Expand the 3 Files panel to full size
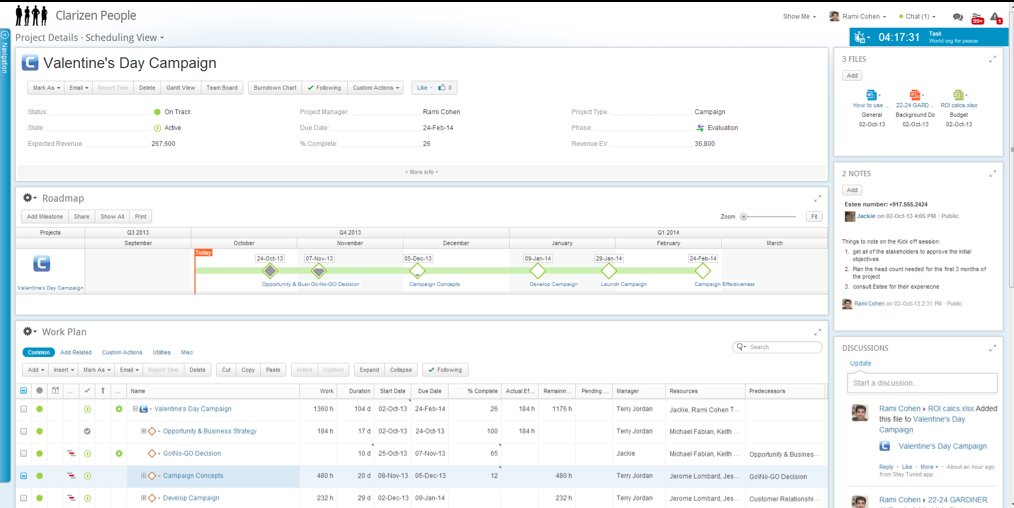Screen dimensions: 1014x508 993,59
